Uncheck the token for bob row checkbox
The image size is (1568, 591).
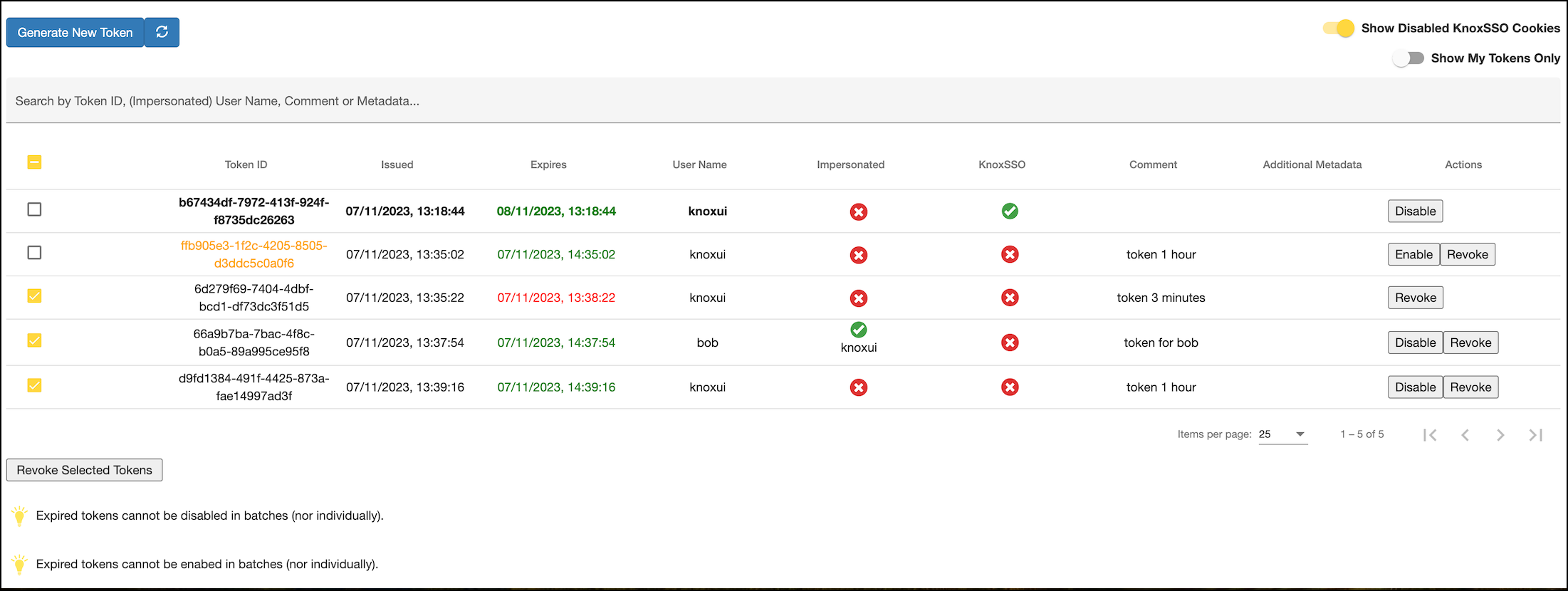34,340
